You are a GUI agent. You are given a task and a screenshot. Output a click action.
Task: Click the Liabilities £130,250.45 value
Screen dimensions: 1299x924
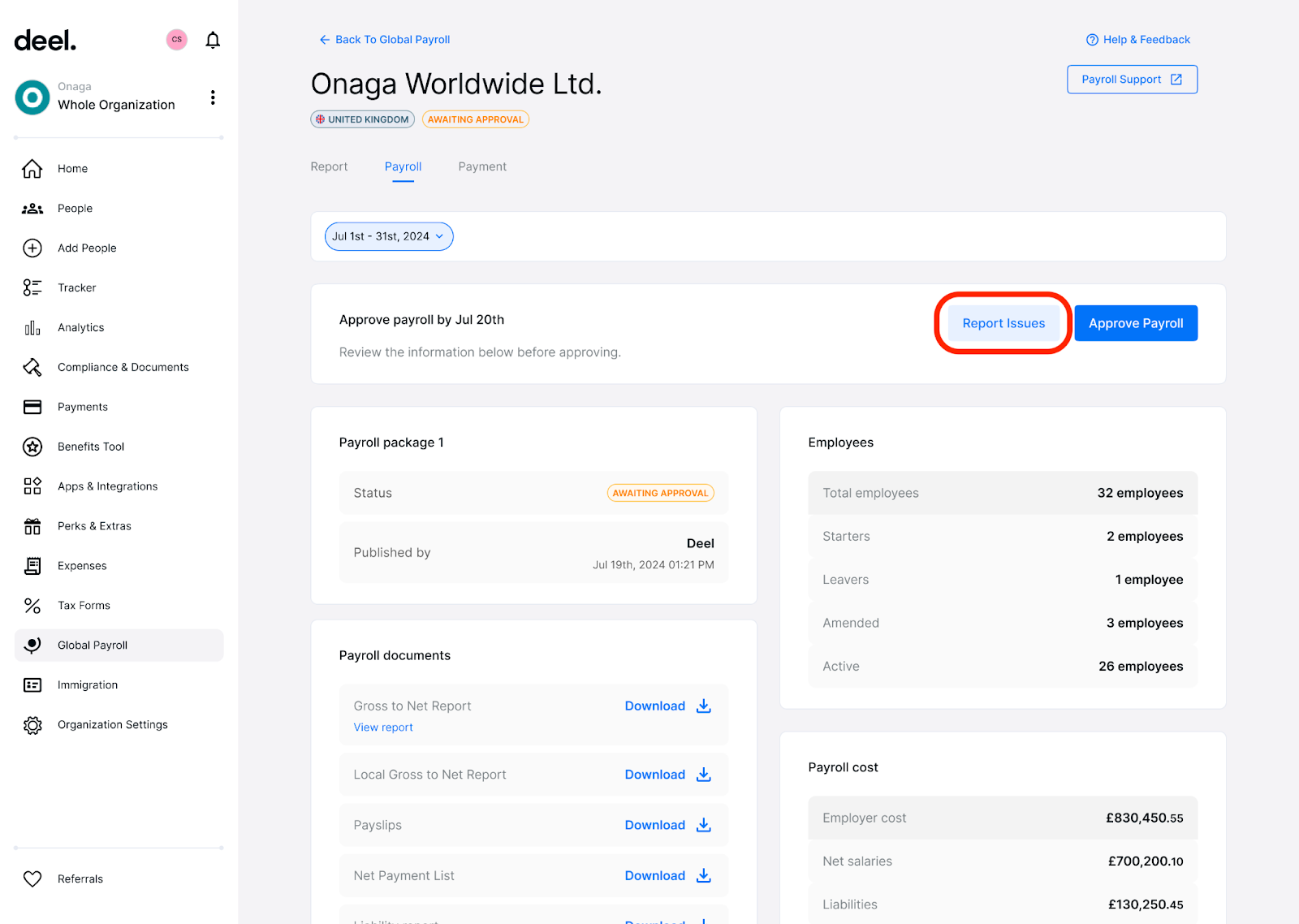tap(1146, 905)
